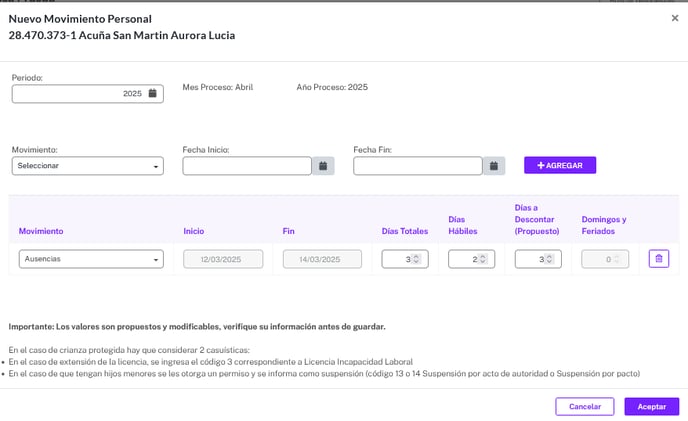Click the Mes Proceso: Abril text
The width and height of the screenshot is (688, 421).
coord(218,87)
